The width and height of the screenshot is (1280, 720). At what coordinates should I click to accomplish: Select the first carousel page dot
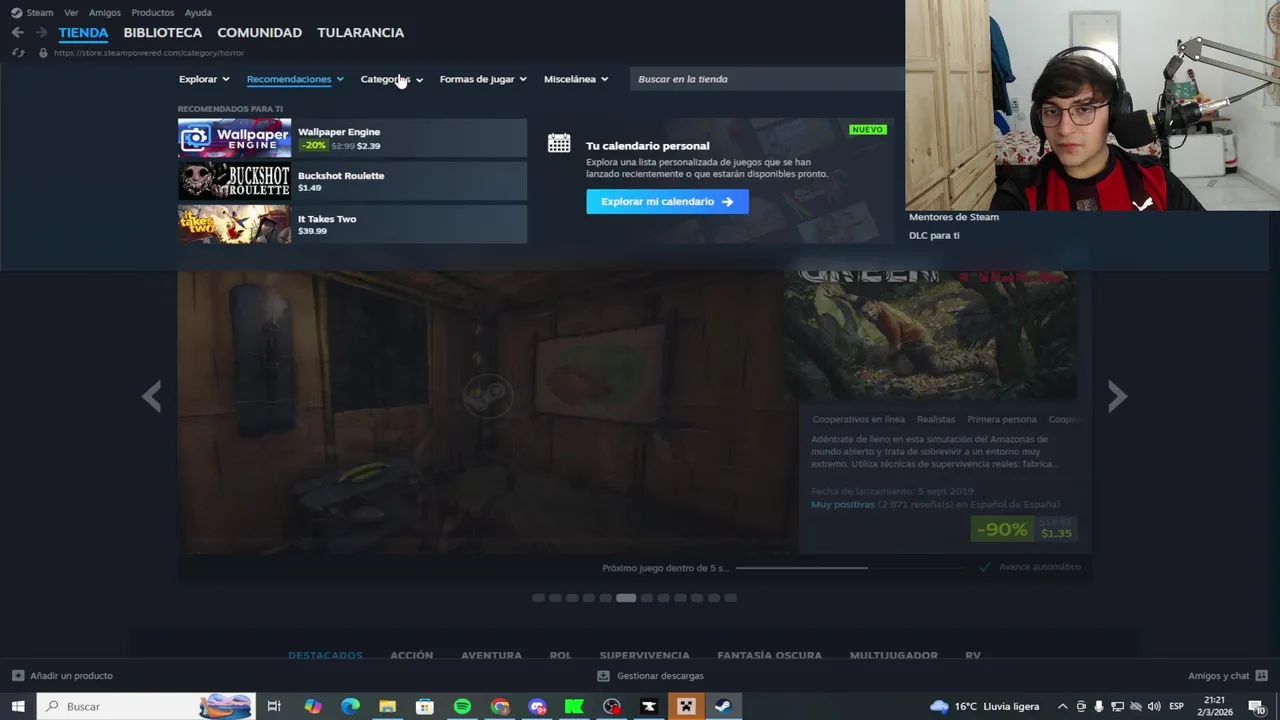pos(539,598)
